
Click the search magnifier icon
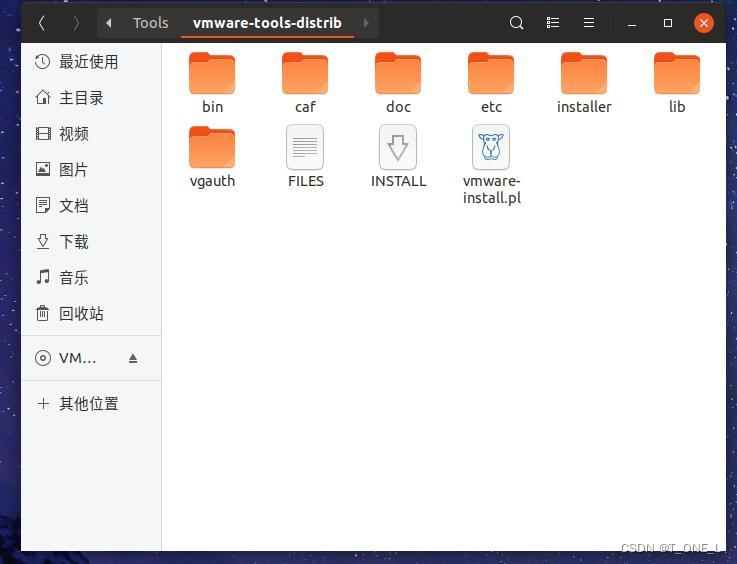(x=517, y=23)
